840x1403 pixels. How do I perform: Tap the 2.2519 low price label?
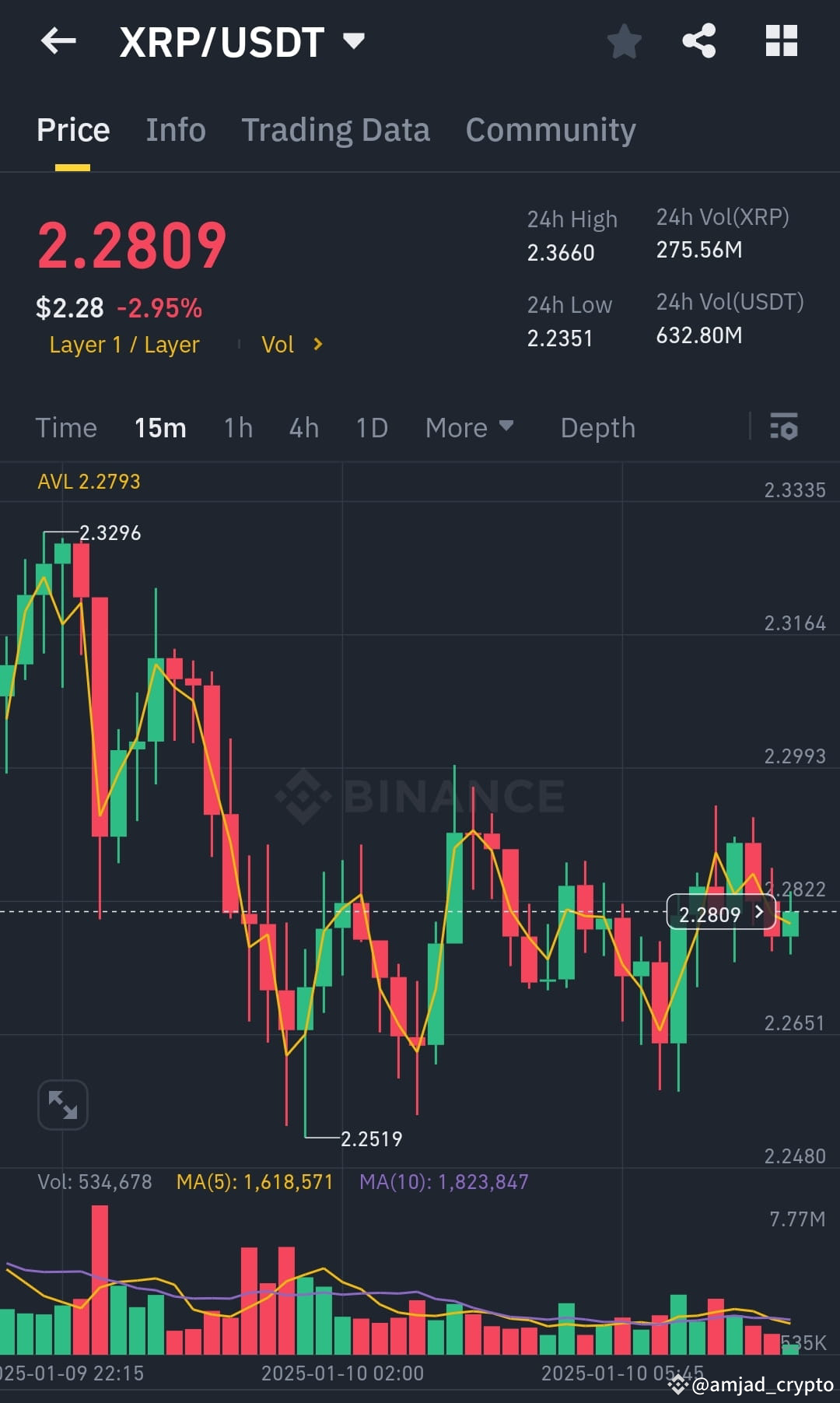point(372,1139)
